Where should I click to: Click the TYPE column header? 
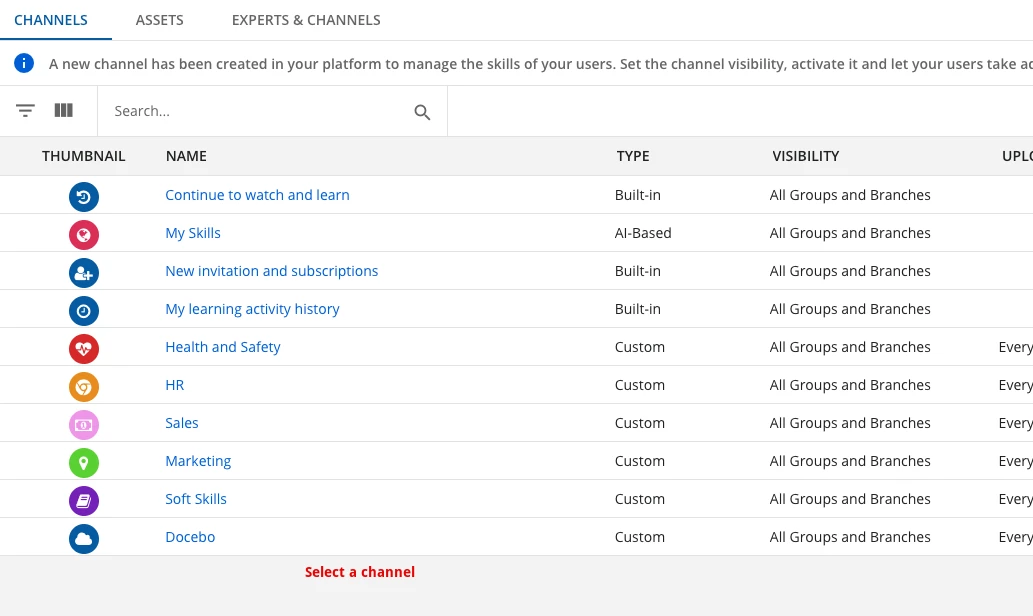632,156
